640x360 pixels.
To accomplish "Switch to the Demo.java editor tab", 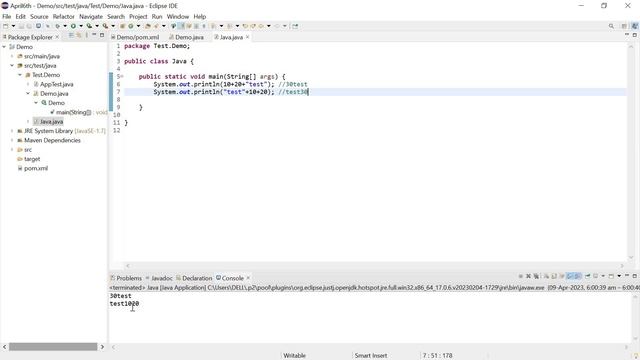I will click(x=187, y=37).
